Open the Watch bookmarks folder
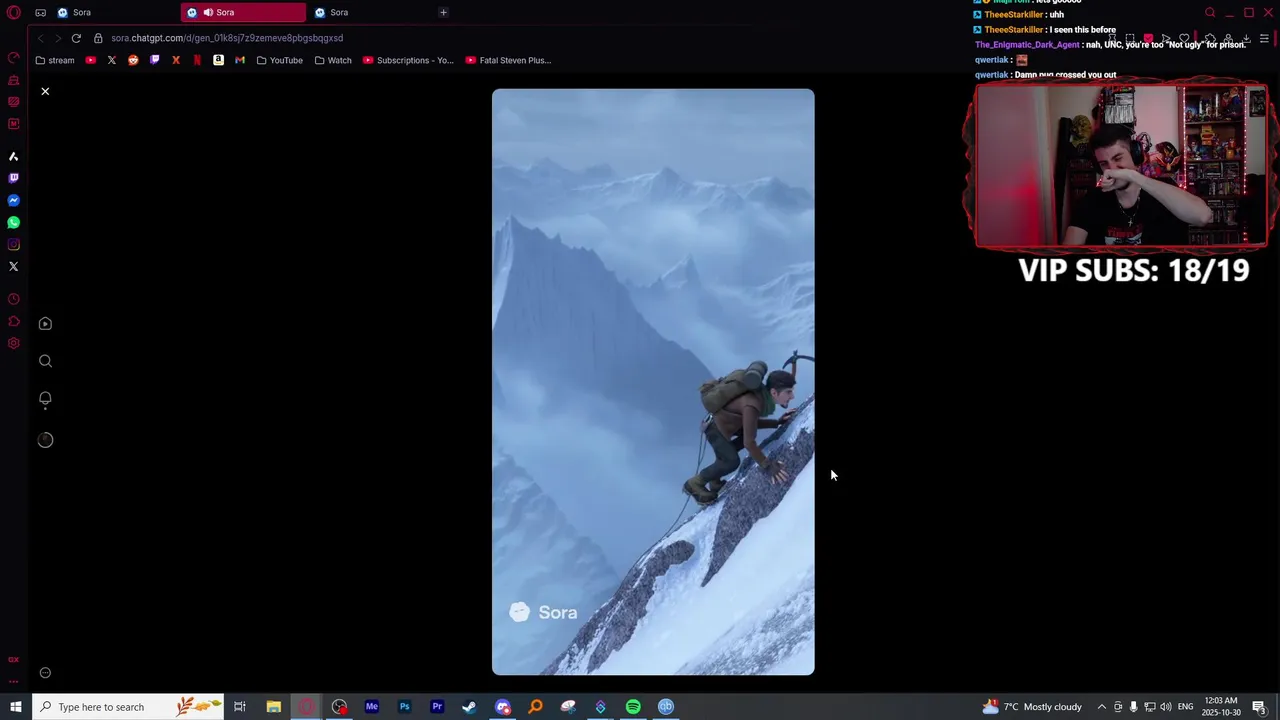This screenshot has width=1280, height=720. pyautogui.click(x=333, y=60)
